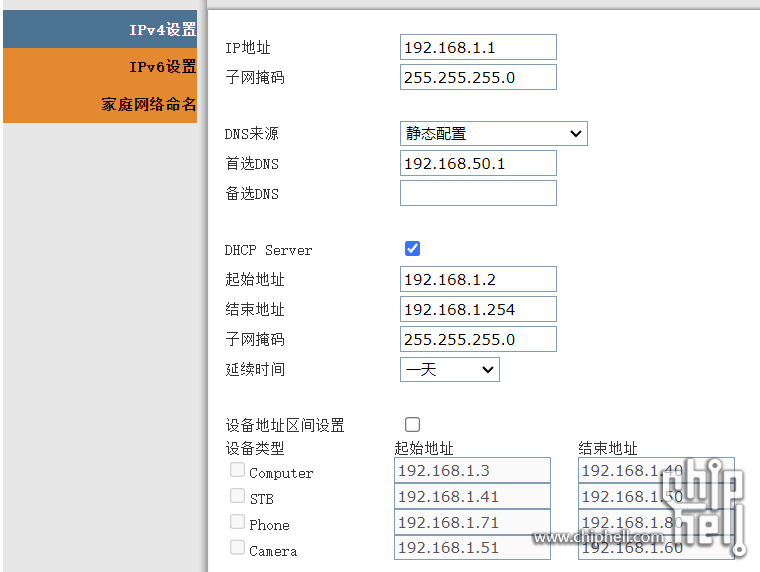Tick the Phone device type checkbox
The width and height of the screenshot is (760, 572).
click(237, 522)
